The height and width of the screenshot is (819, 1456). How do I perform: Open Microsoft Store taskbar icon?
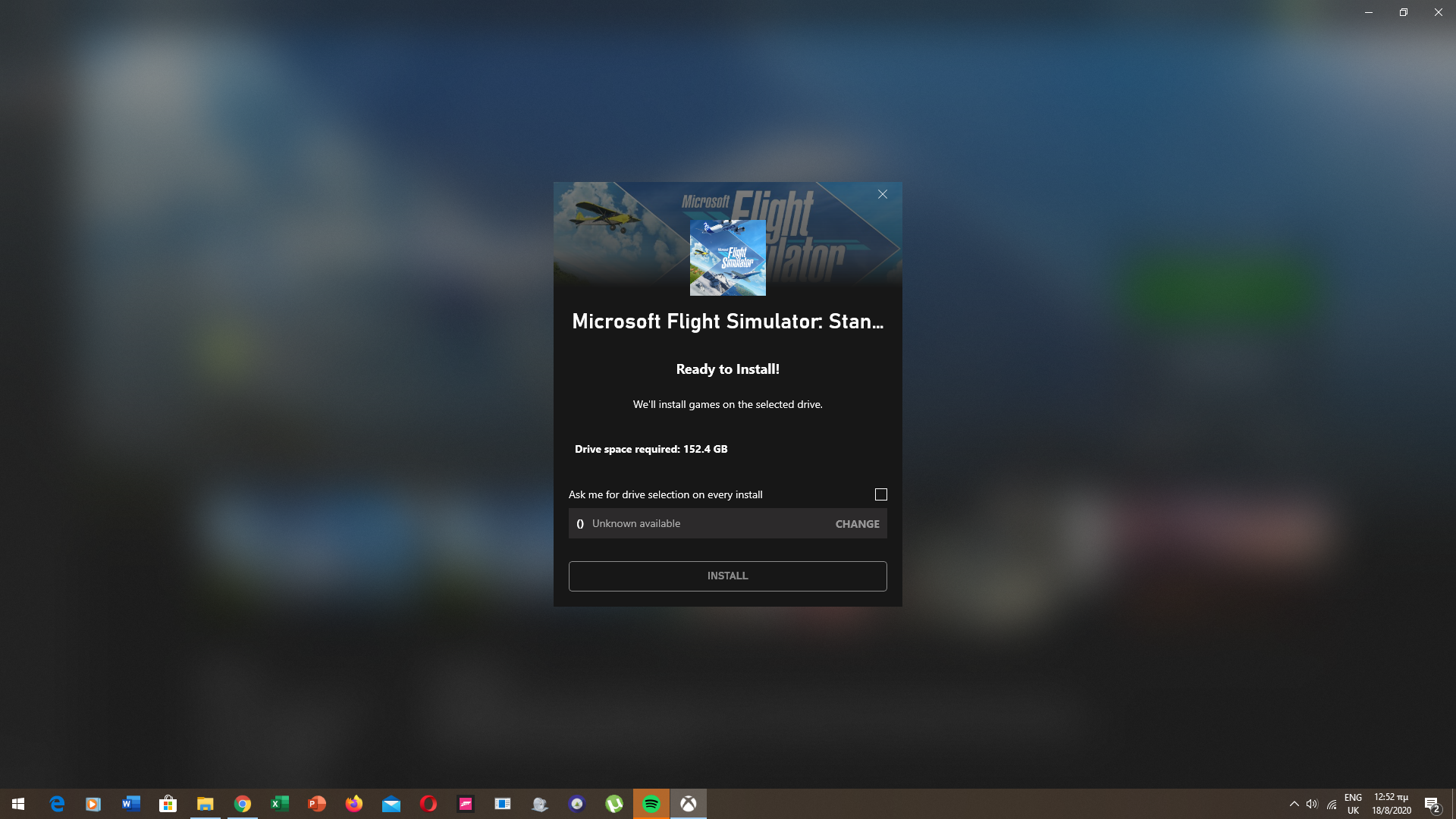click(168, 804)
